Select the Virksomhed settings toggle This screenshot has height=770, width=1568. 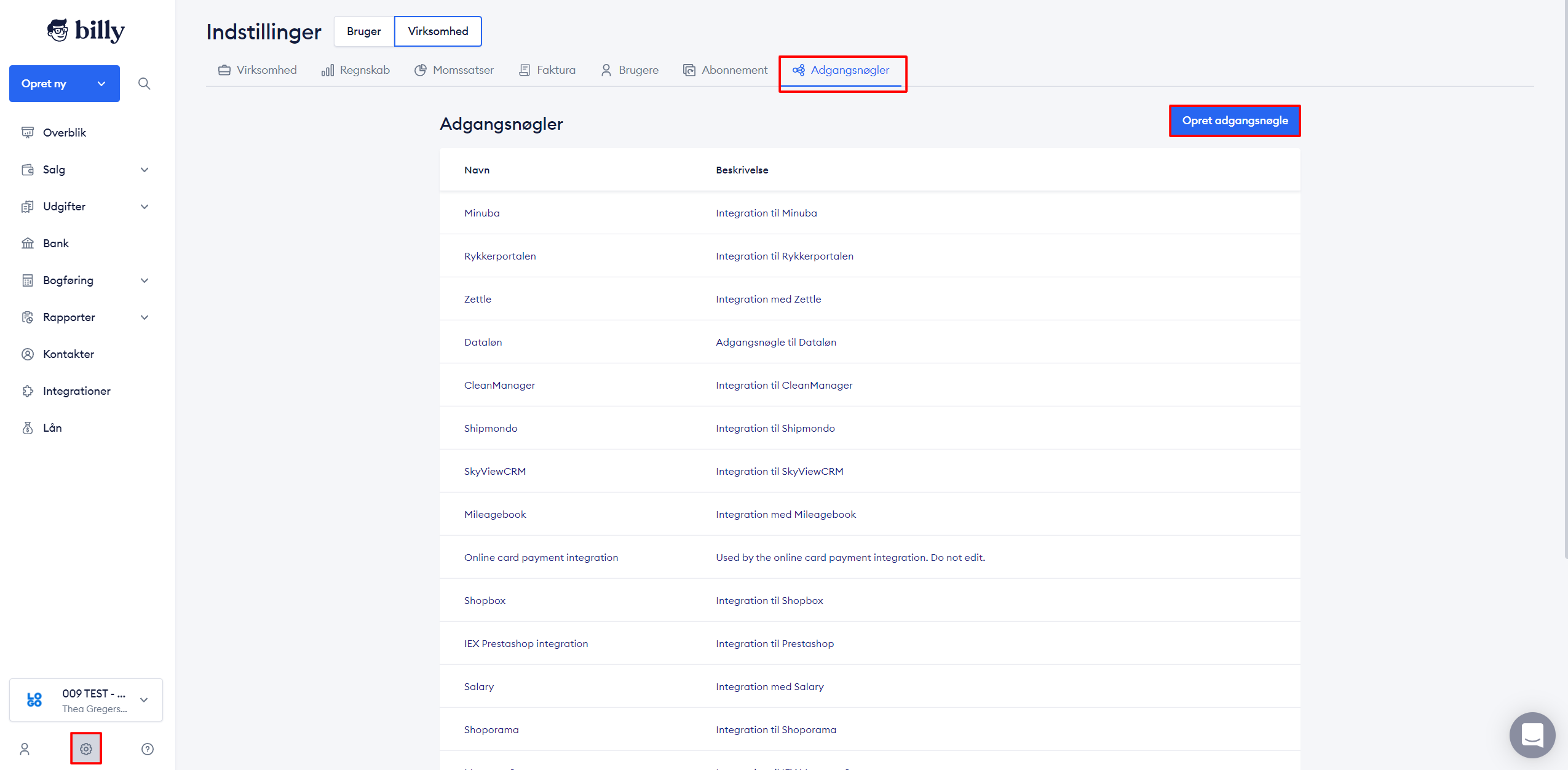pos(438,31)
